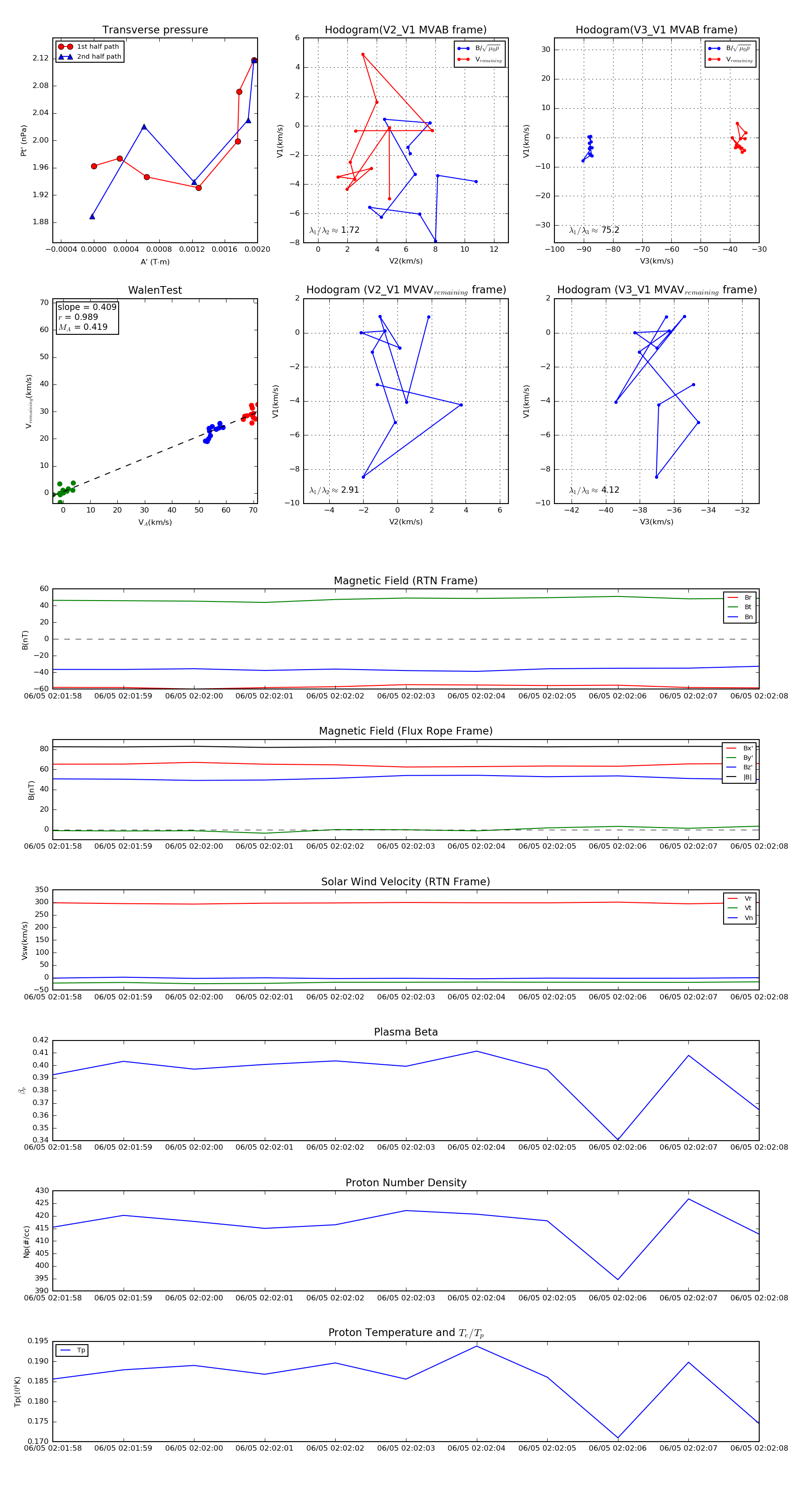
Task: Click the "V_A(km/s)" x-axis label
Action: pyautogui.click(x=155, y=523)
